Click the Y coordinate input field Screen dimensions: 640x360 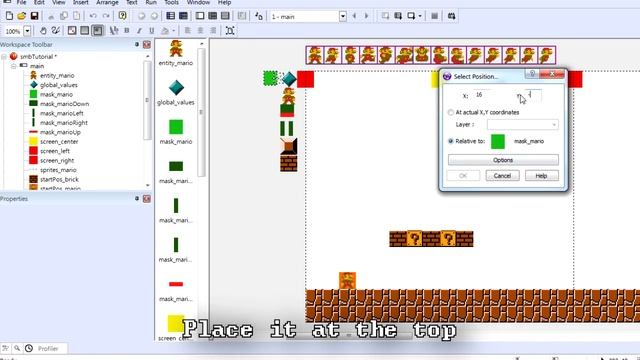click(x=533, y=95)
